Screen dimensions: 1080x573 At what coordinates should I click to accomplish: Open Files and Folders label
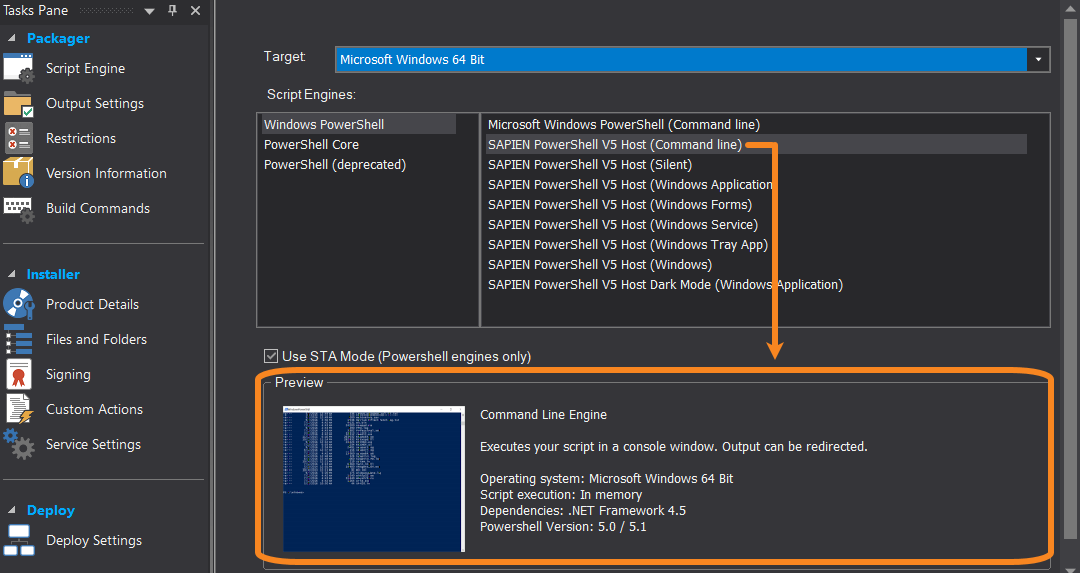point(96,340)
